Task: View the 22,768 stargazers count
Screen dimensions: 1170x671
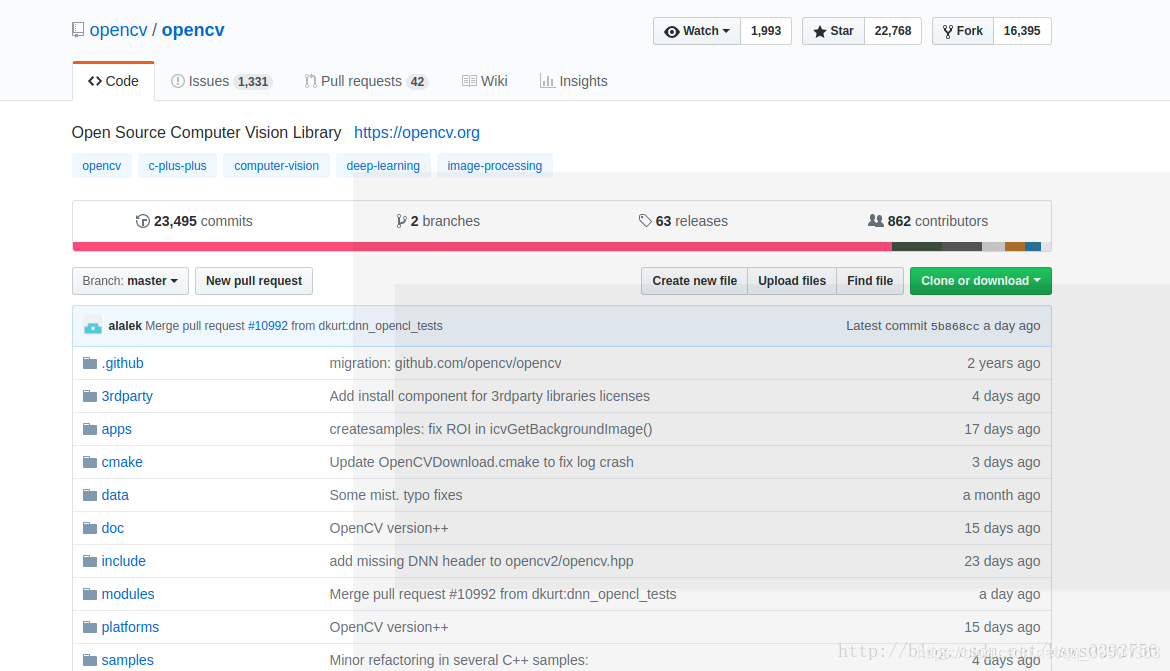Action: 892,31
